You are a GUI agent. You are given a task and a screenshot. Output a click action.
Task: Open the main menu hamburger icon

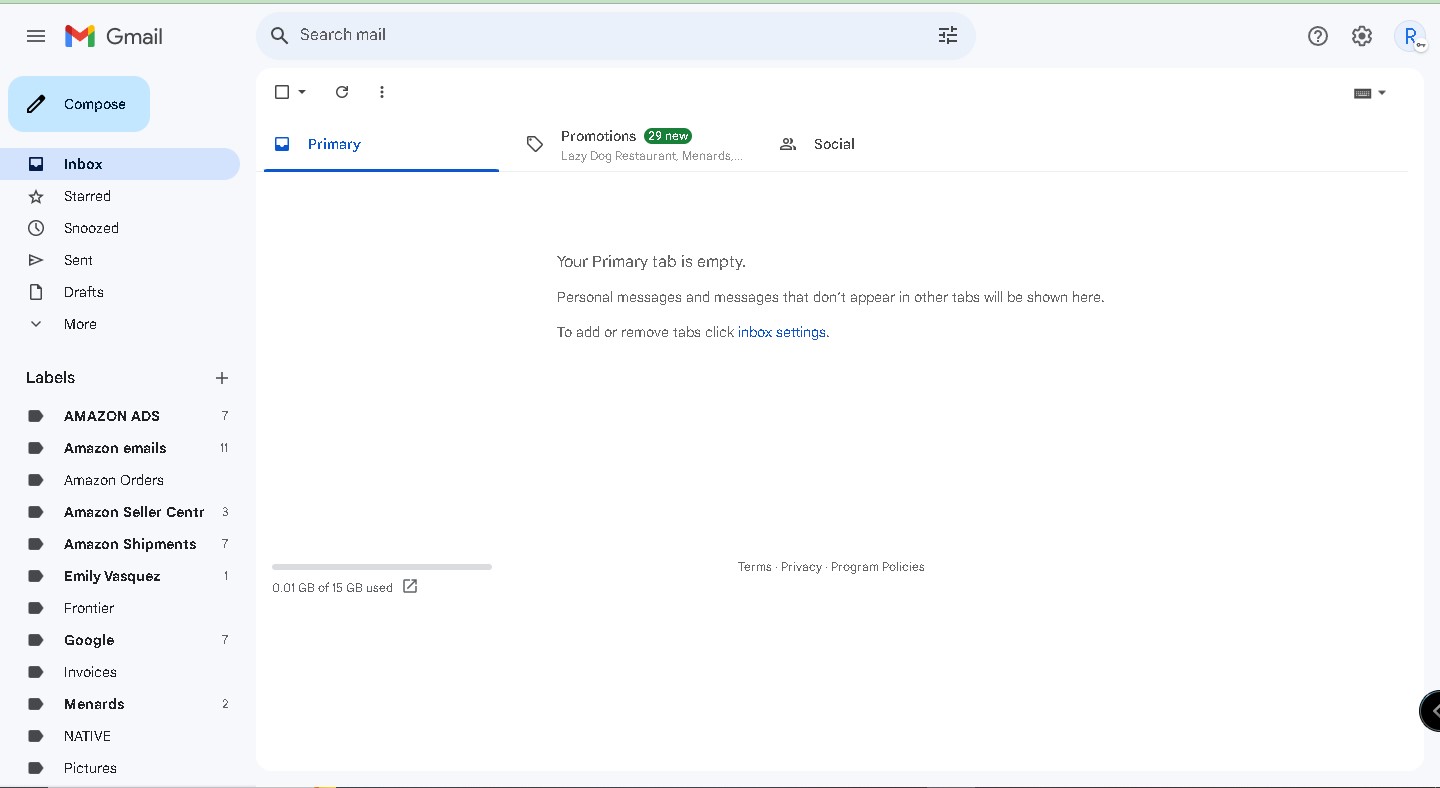pyautogui.click(x=36, y=36)
